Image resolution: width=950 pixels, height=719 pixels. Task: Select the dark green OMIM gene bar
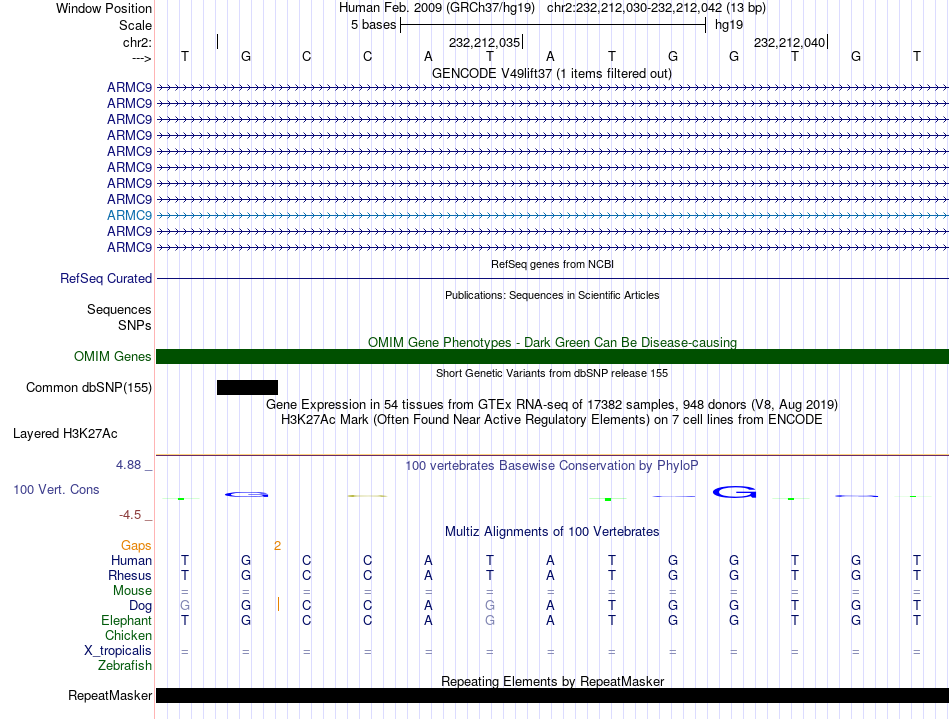coord(552,357)
